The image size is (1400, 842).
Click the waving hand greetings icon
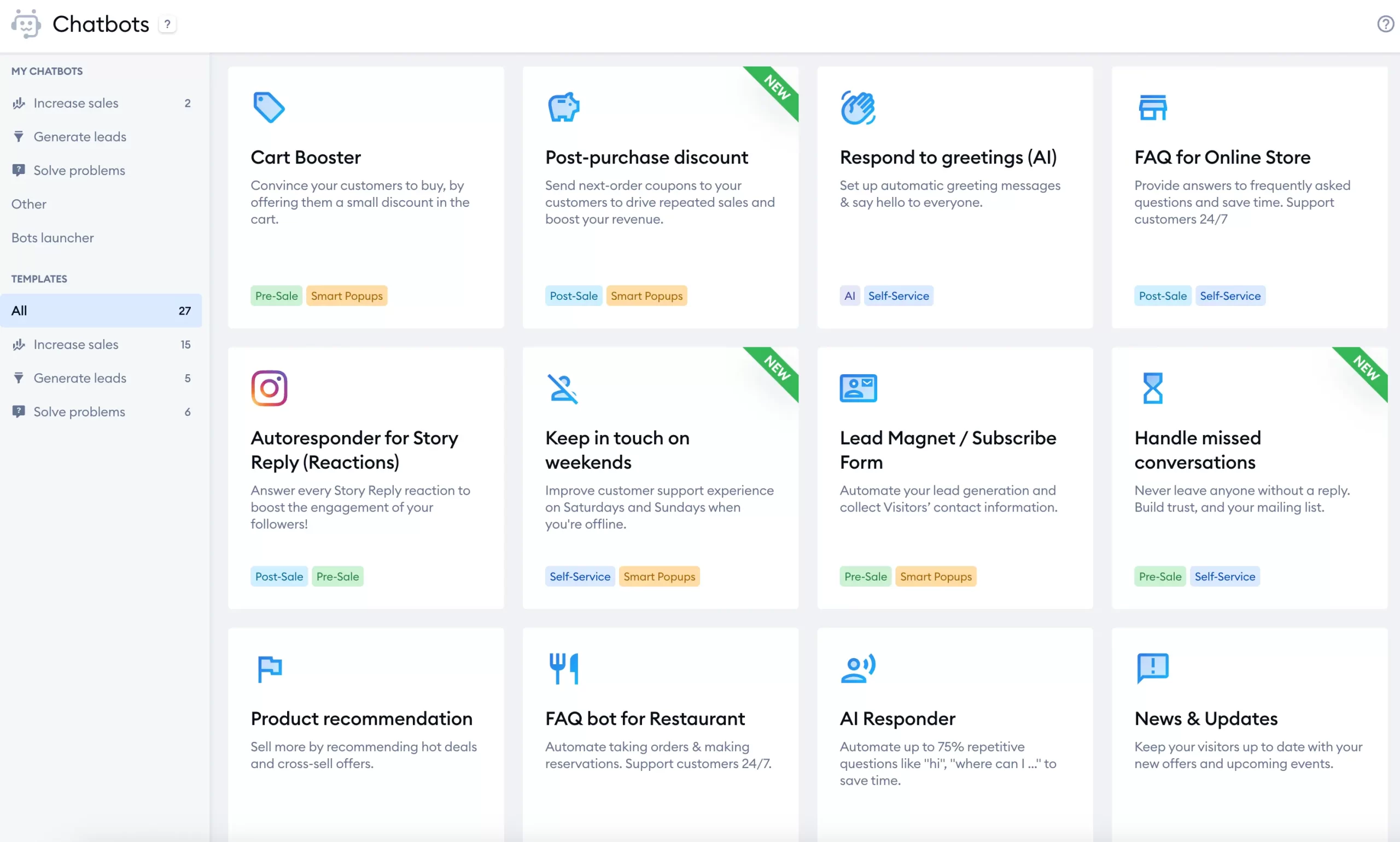coord(857,107)
